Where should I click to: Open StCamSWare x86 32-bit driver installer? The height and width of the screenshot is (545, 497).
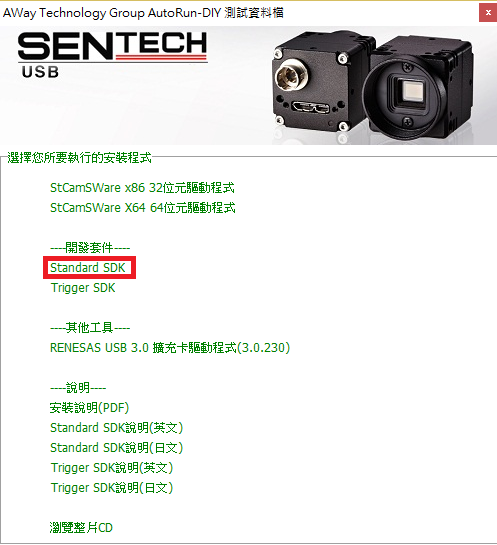pyautogui.click(x=142, y=188)
